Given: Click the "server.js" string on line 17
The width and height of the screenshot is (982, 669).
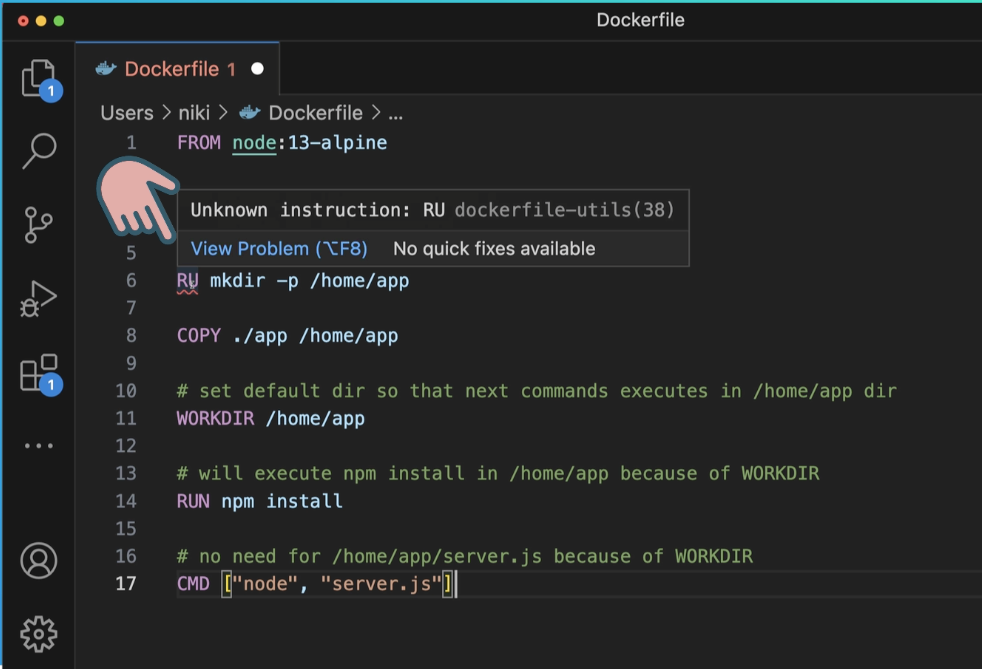Looking at the screenshot, I should coord(381,584).
